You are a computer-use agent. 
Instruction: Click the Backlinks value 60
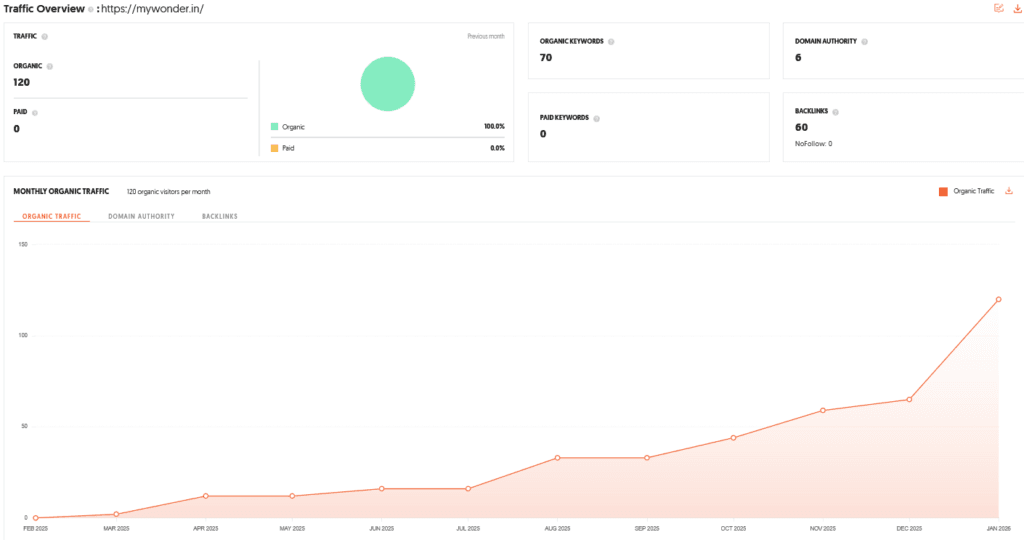point(801,127)
